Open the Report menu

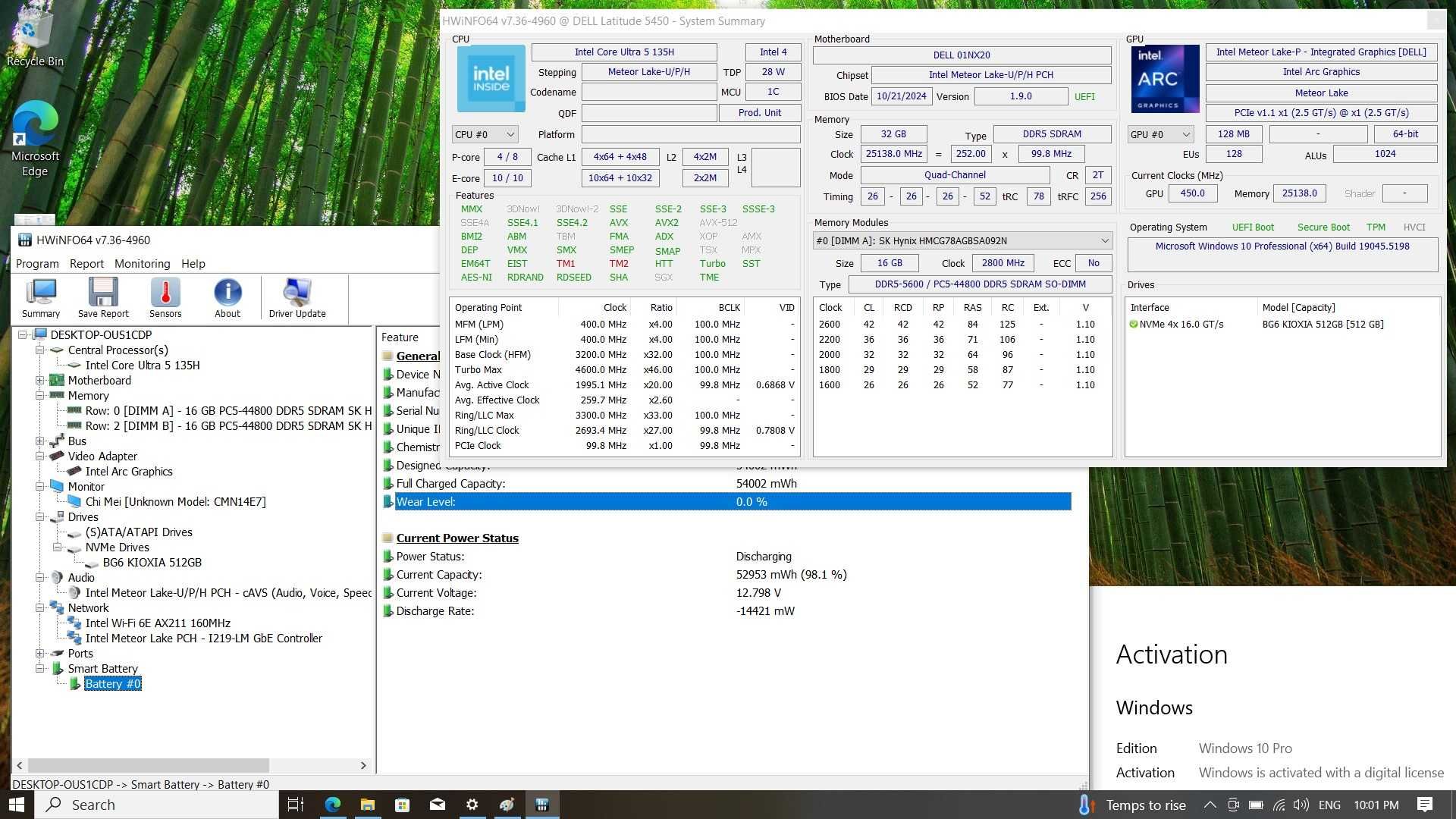pyautogui.click(x=86, y=263)
